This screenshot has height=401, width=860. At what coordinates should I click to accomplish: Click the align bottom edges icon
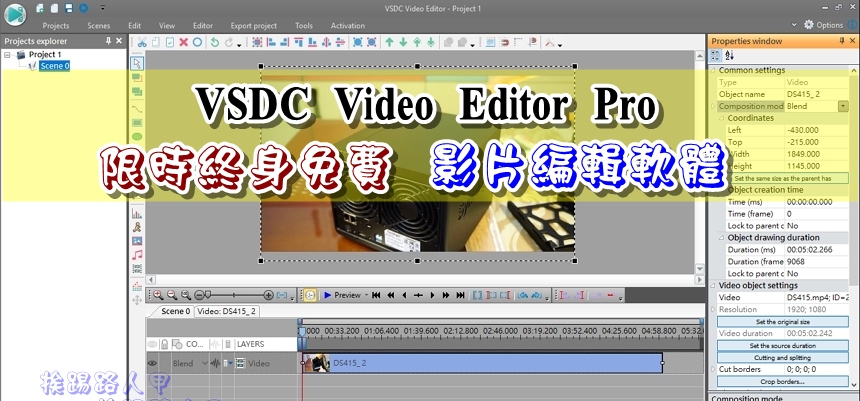click(312, 42)
